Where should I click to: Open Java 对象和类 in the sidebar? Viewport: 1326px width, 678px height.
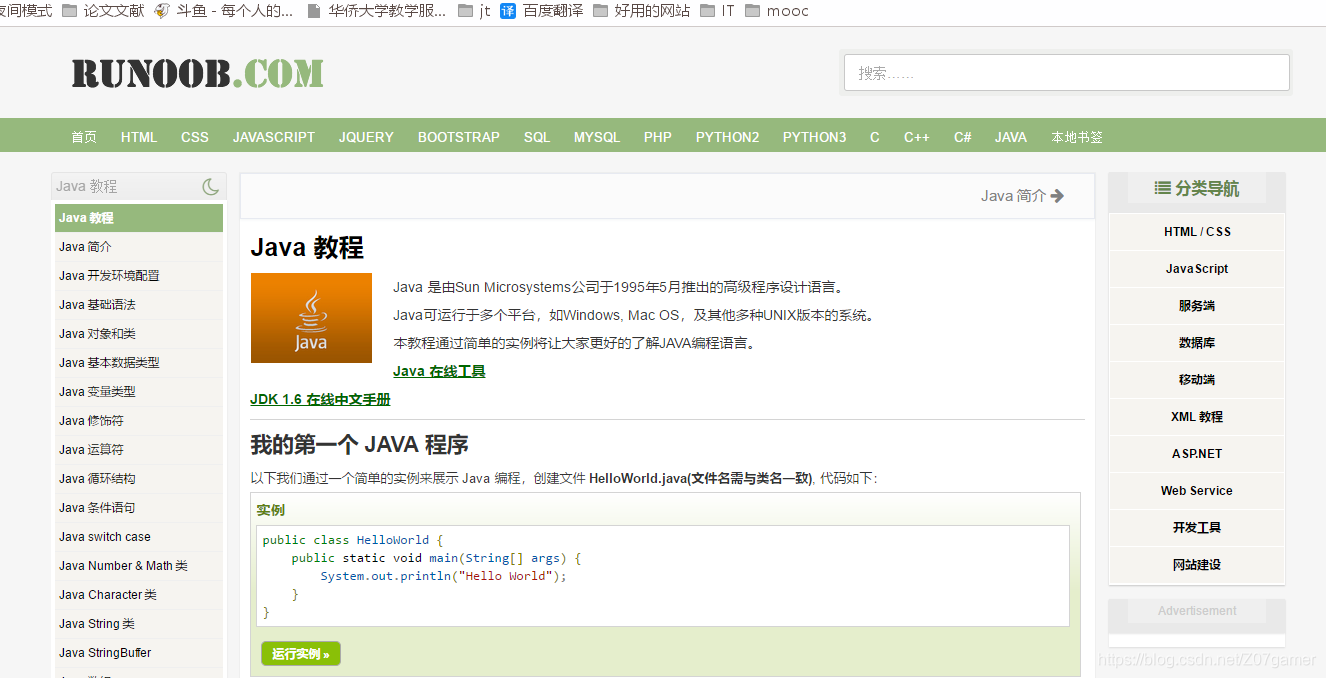(139, 334)
